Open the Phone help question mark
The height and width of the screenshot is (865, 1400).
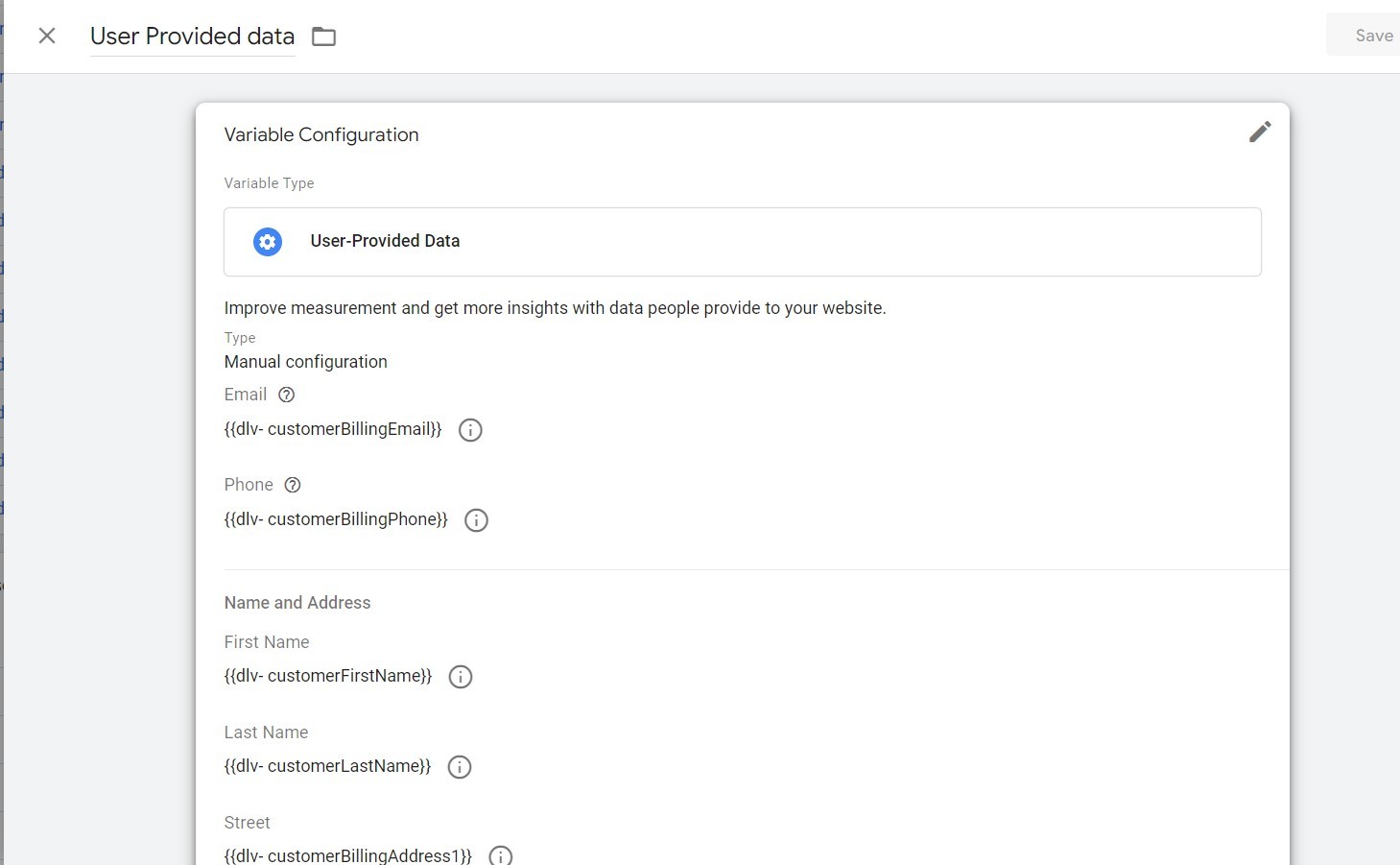pyautogui.click(x=292, y=485)
